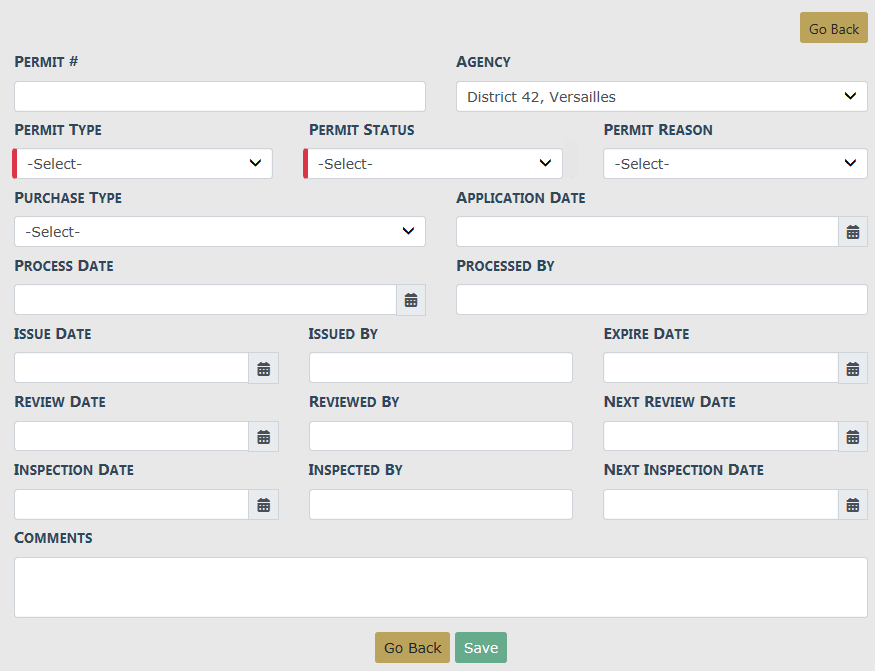Click the Inspected By text field
Screen dimensions: 875x671
pos(440,504)
